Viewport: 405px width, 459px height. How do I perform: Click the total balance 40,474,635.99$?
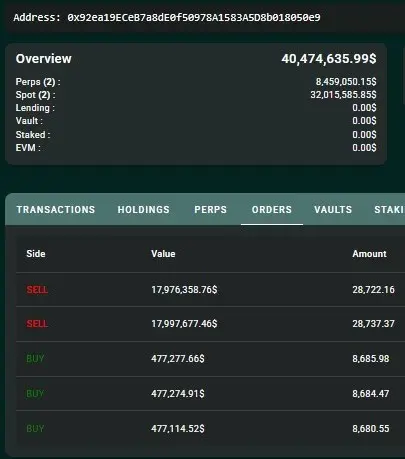click(x=329, y=59)
